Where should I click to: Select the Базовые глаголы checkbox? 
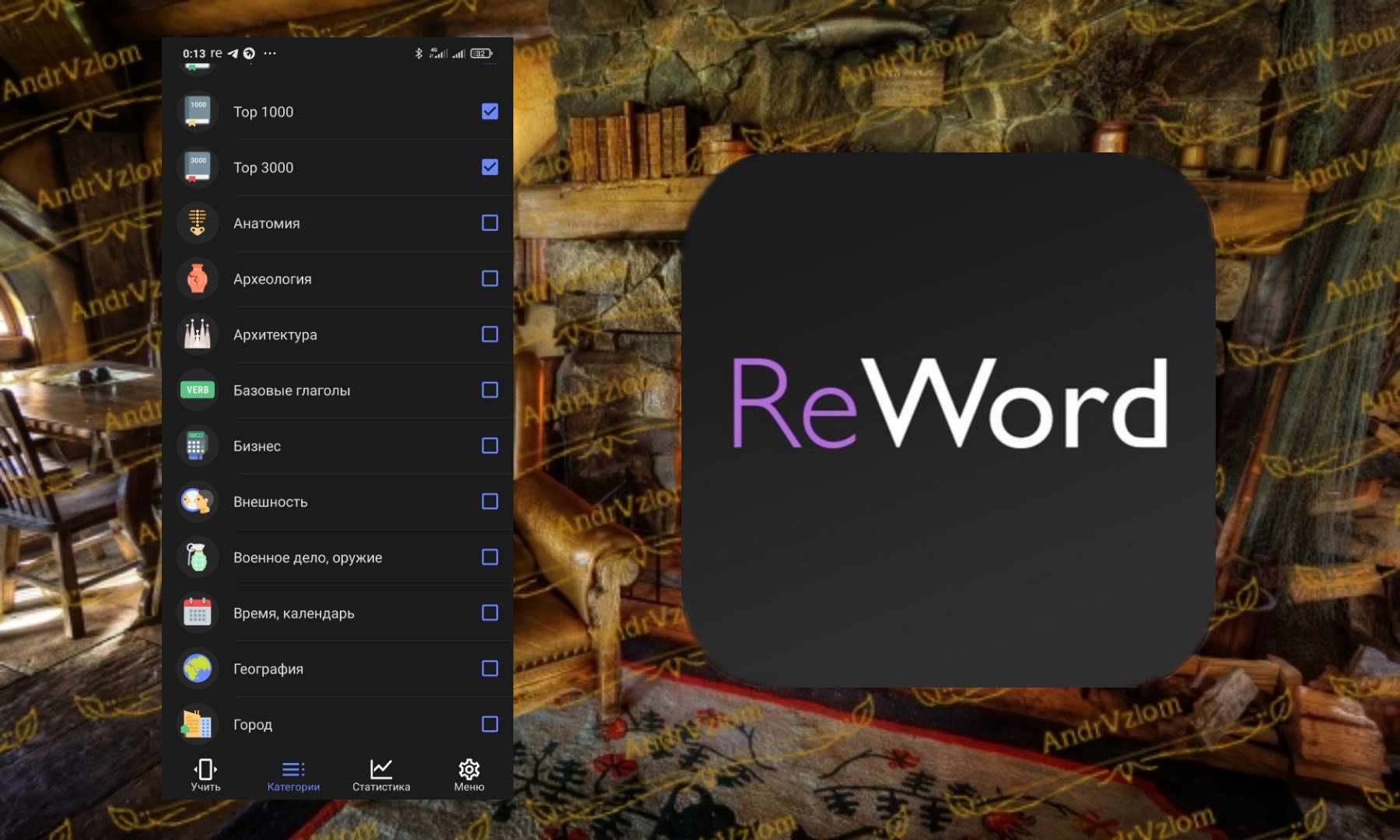490,390
